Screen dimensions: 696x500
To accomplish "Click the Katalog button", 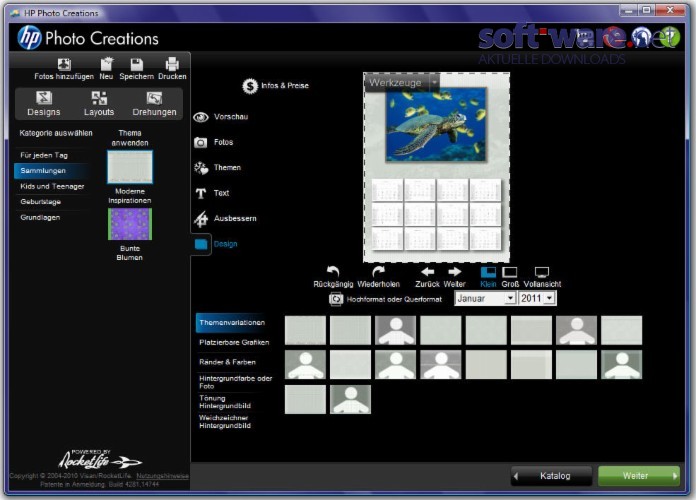I will [x=552, y=476].
